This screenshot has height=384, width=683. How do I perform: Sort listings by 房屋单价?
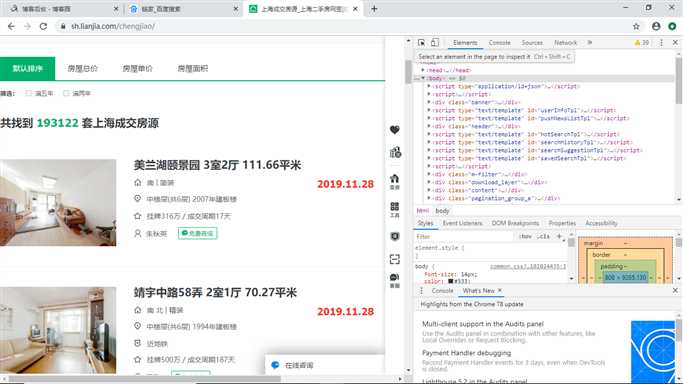click(137, 68)
